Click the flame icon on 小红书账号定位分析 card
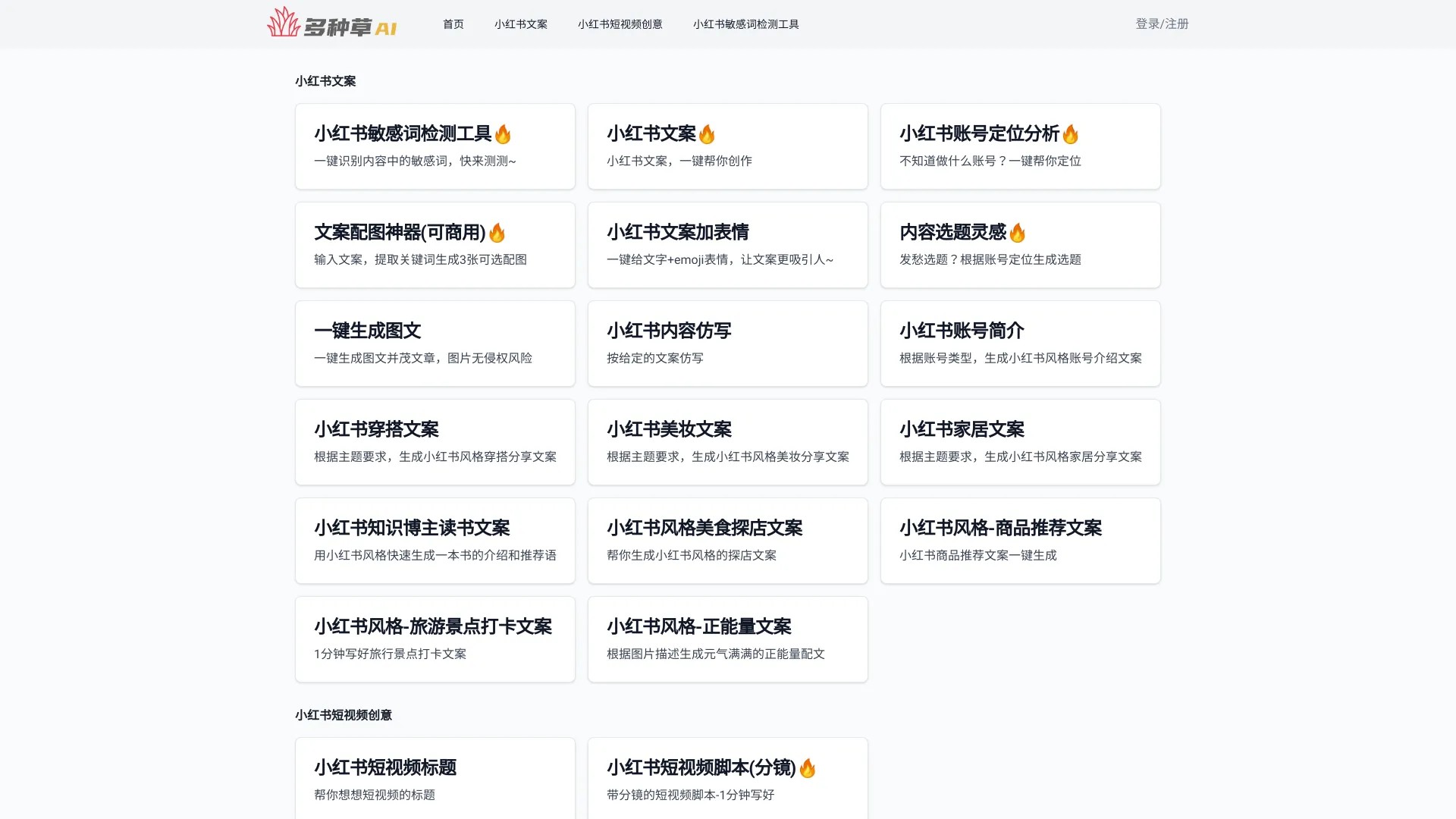The image size is (1456, 819). click(x=1069, y=133)
